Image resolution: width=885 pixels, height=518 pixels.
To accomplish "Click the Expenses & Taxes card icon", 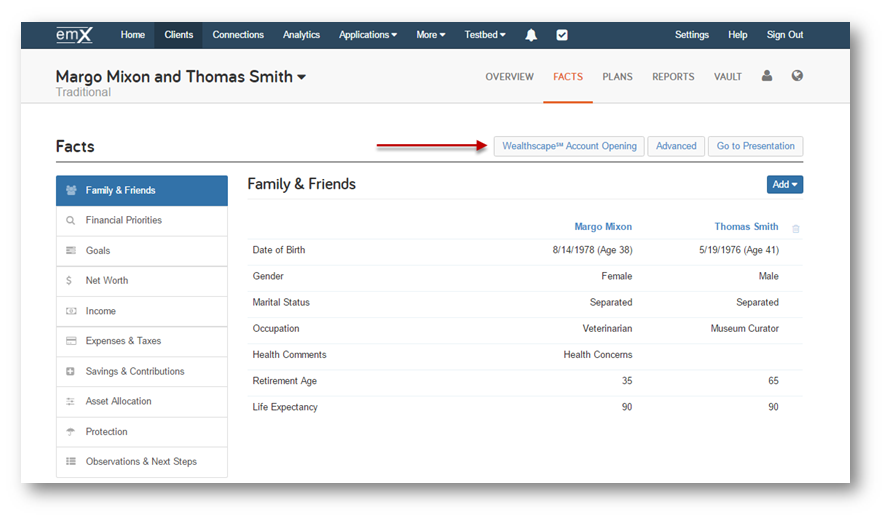I will tap(71, 341).
